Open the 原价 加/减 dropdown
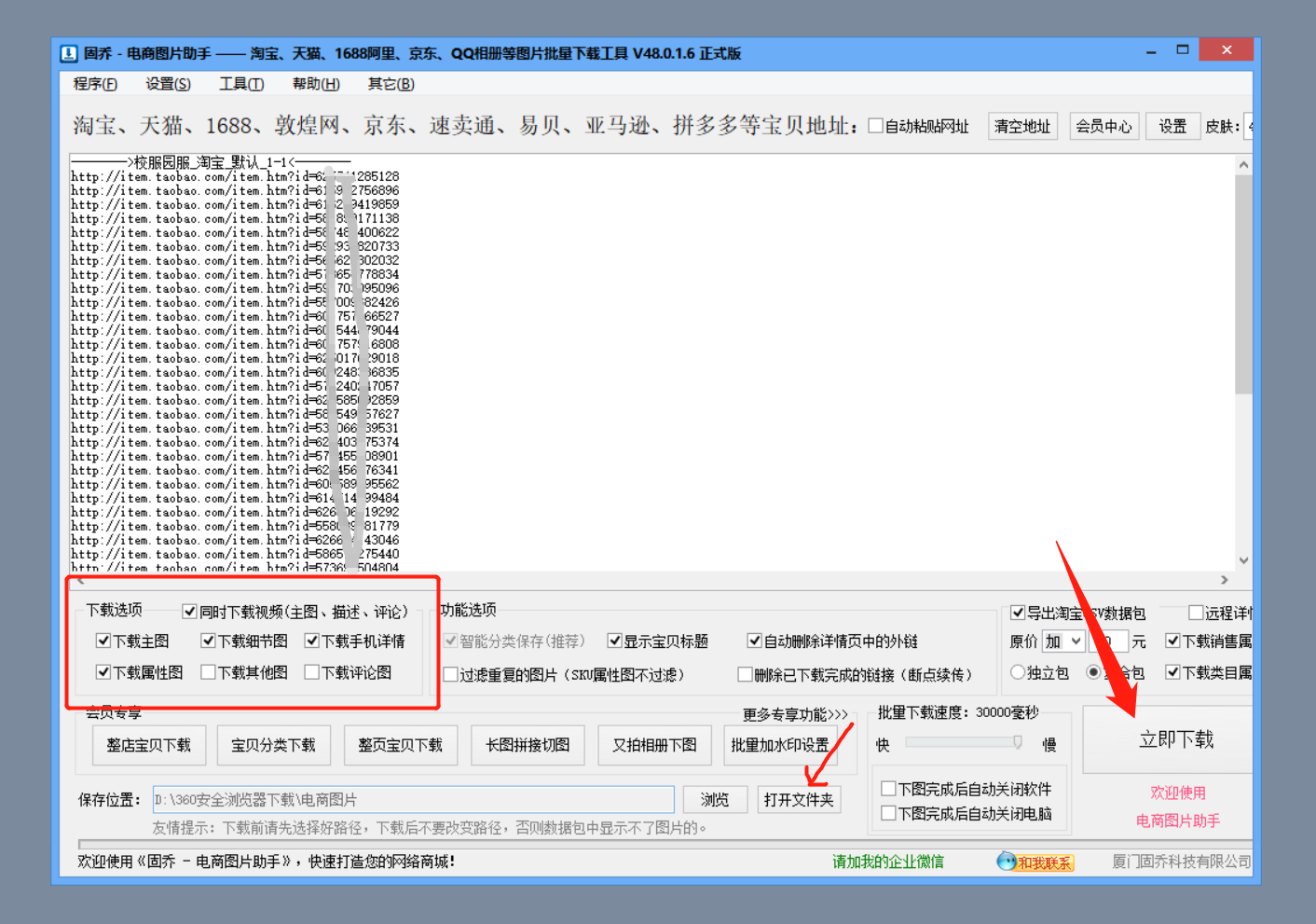The image size is (1316, 924). [1062, 641]
